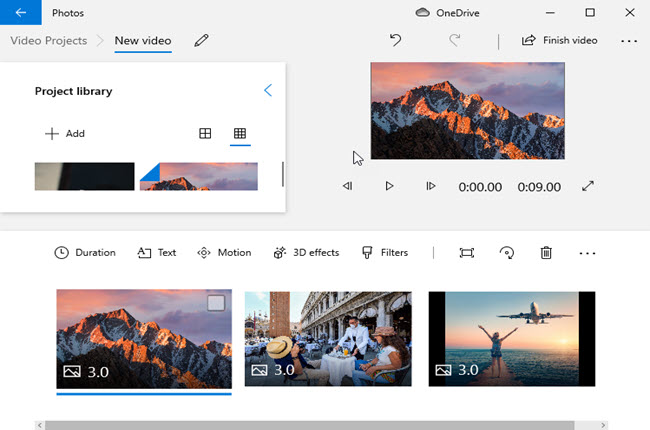Click Finish video button
The image size is (650, 430).
[559, 41]
